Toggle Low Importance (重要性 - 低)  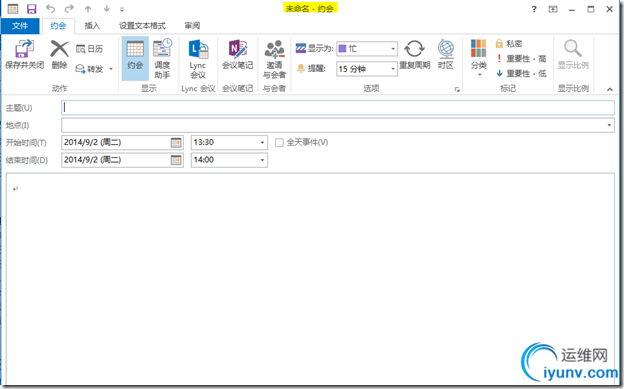pyautogui.click(x=521, y=73)
